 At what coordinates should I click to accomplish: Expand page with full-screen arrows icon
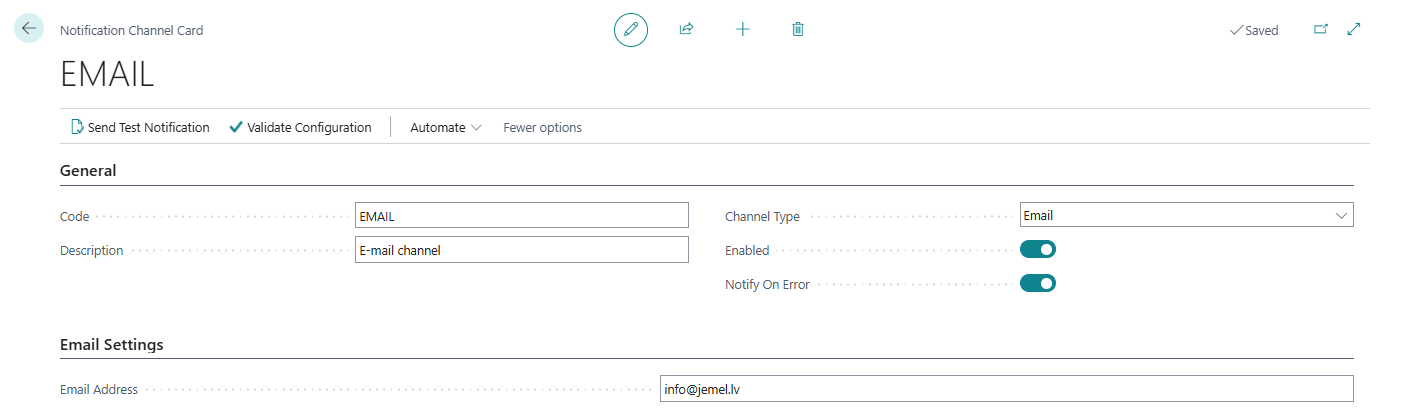1354,30
